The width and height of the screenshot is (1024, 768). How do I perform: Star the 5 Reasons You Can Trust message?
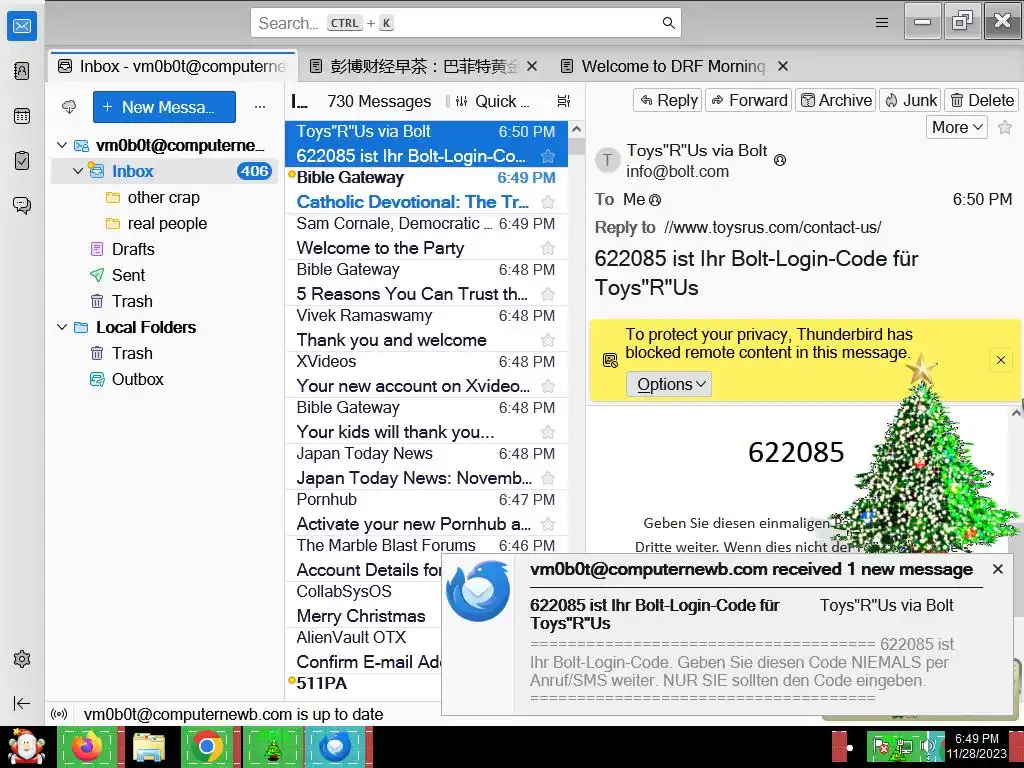coord(548,295)
